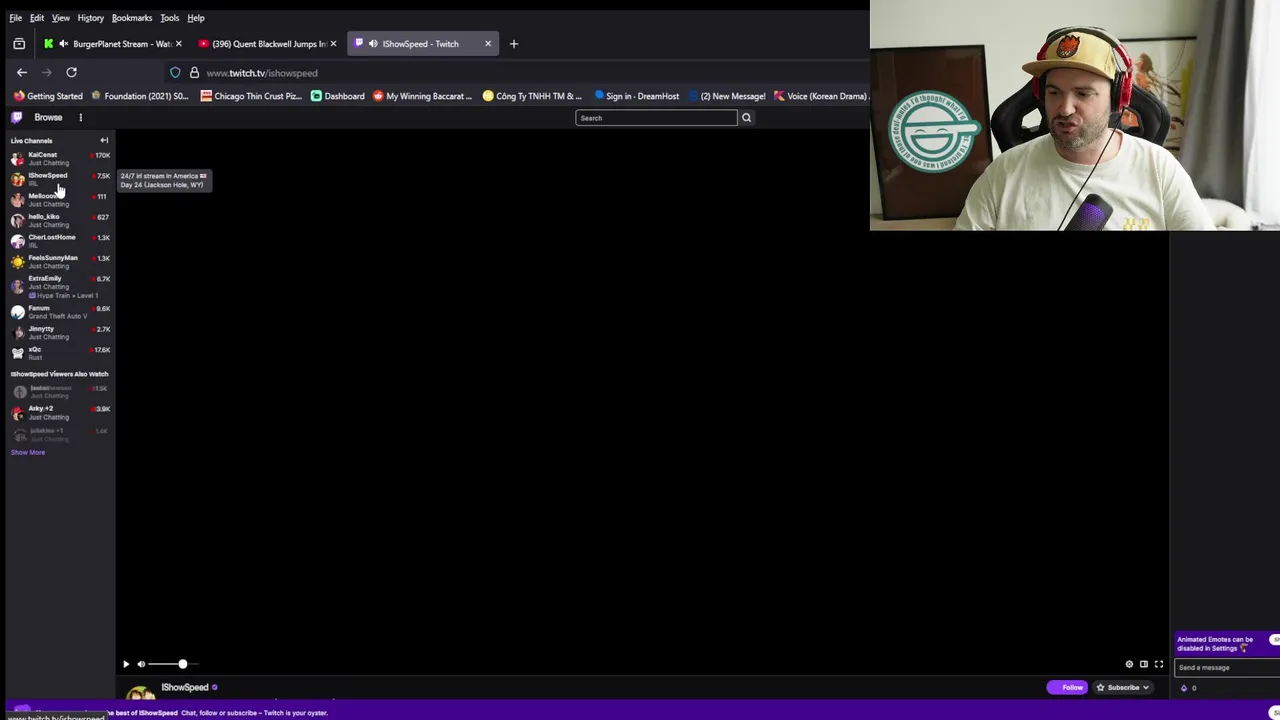The width and height of the screenshot is (1280, 720).
Task: Open KaiCenat channel in sidebar
Action: point(60,158)
